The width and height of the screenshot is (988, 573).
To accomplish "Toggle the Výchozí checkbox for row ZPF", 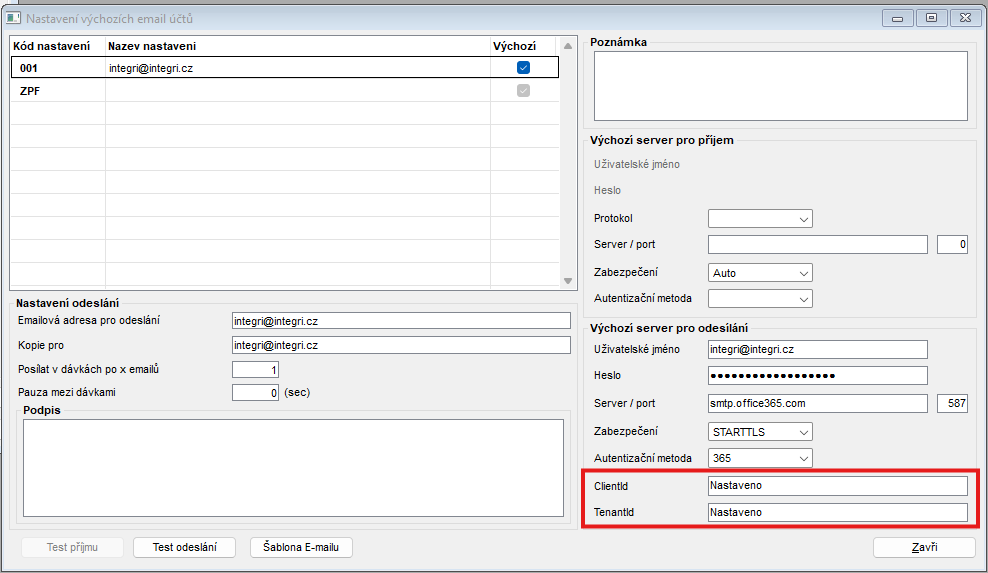I will coord(523,91).
